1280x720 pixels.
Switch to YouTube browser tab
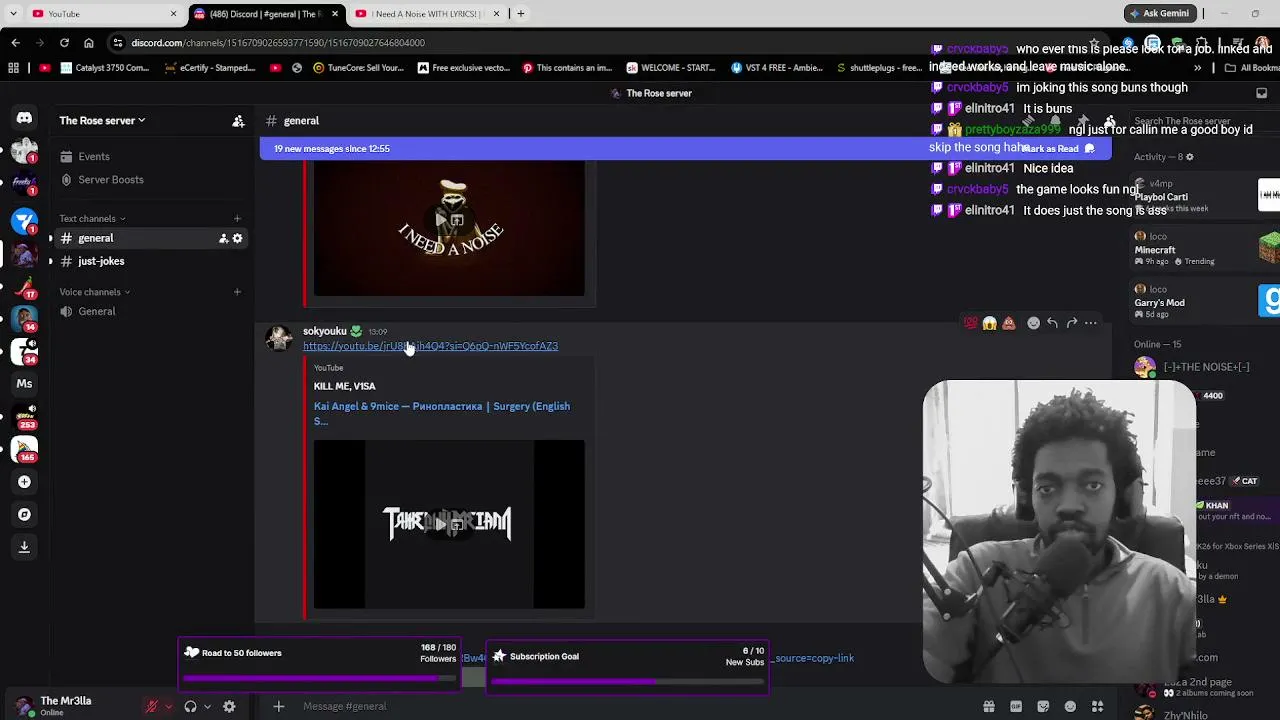click(103, 14)
